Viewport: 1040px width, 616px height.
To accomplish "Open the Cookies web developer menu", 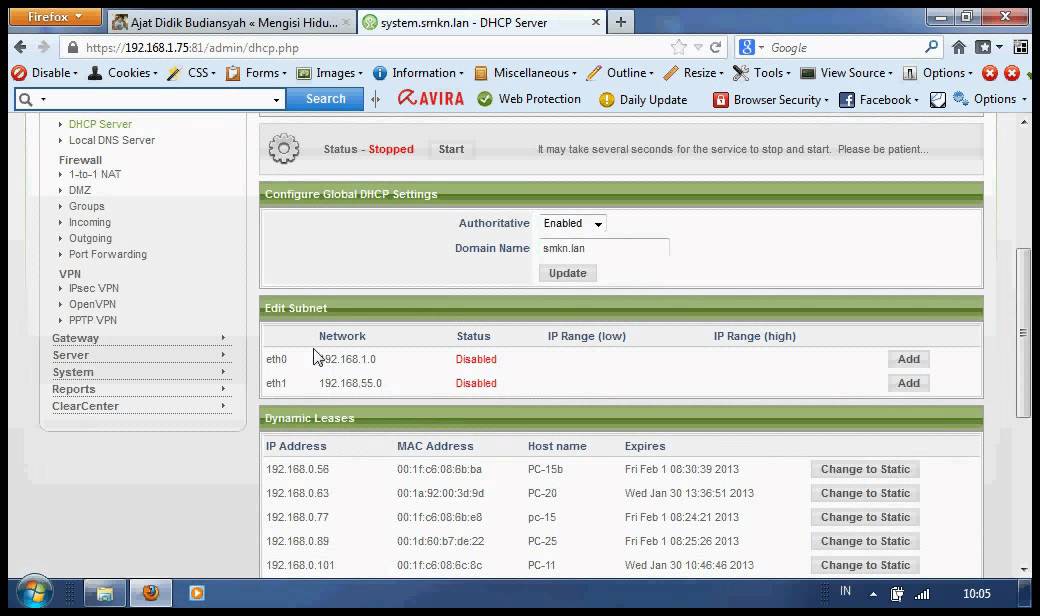I will pyautogui.click(x=123, y=73).
